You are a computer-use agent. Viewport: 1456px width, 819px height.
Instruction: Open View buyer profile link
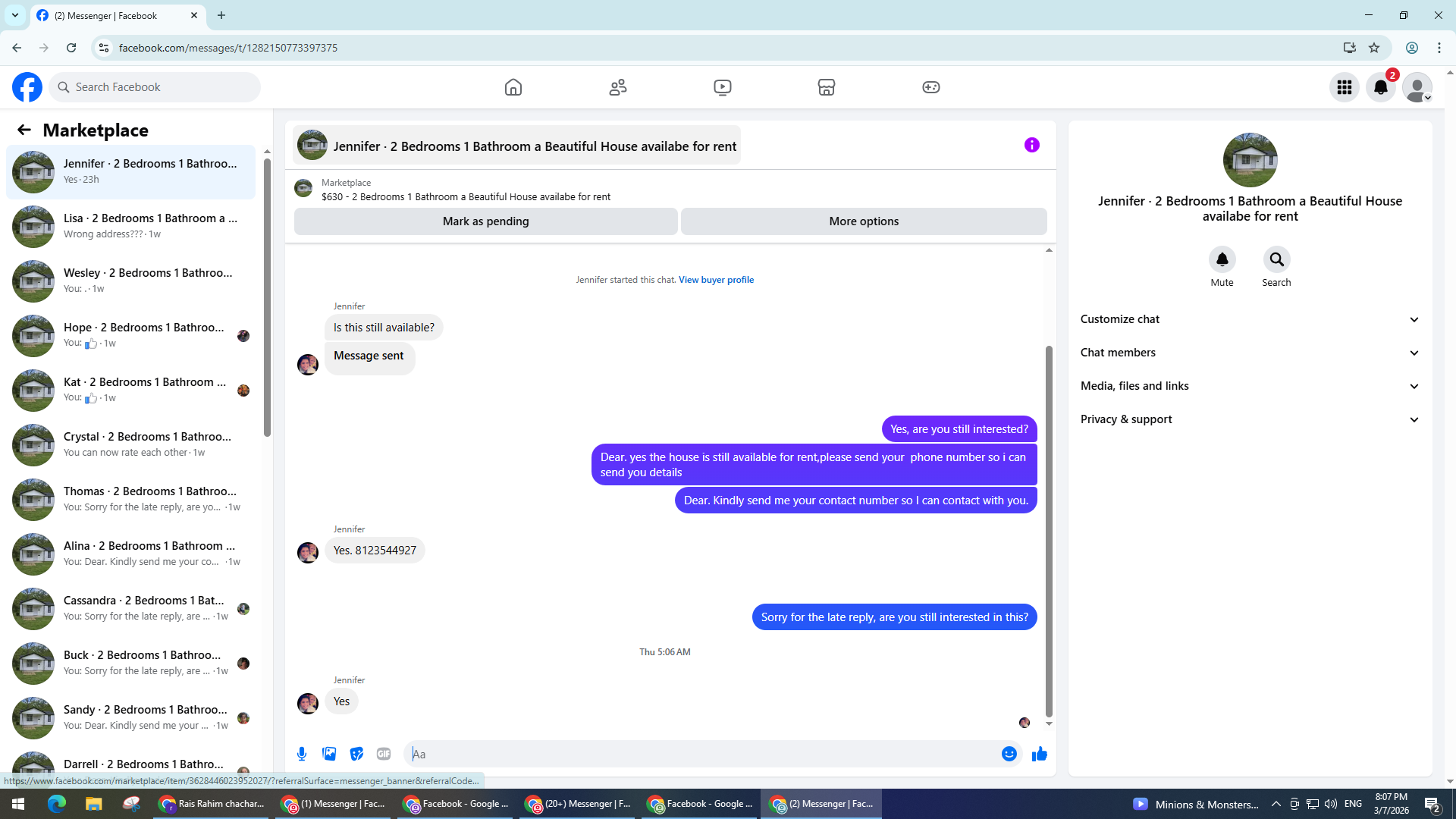pyautogui.click(x=716, y=280)
